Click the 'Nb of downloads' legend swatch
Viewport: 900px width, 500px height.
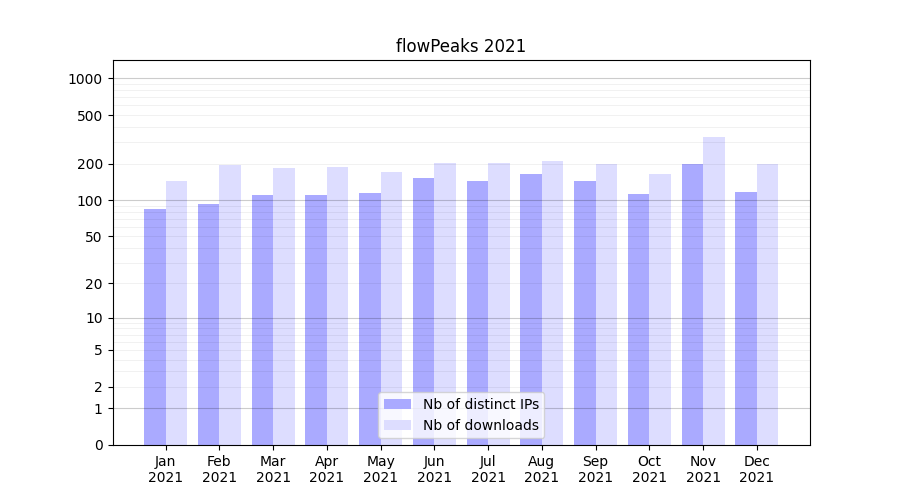(397, 425)
